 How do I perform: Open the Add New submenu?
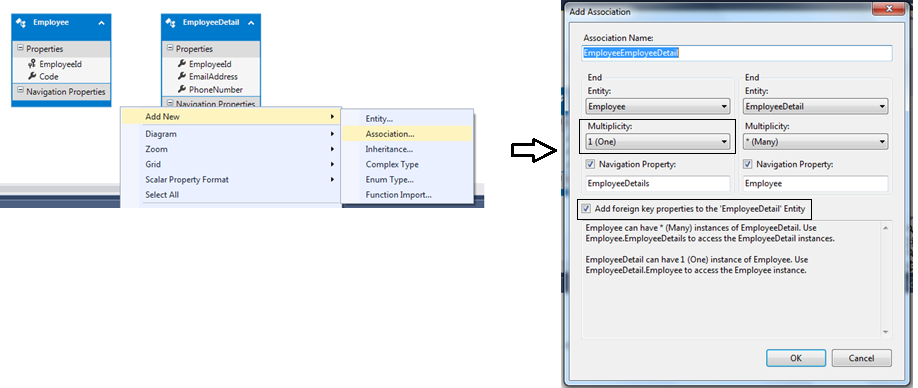click(x=230, y=117)
